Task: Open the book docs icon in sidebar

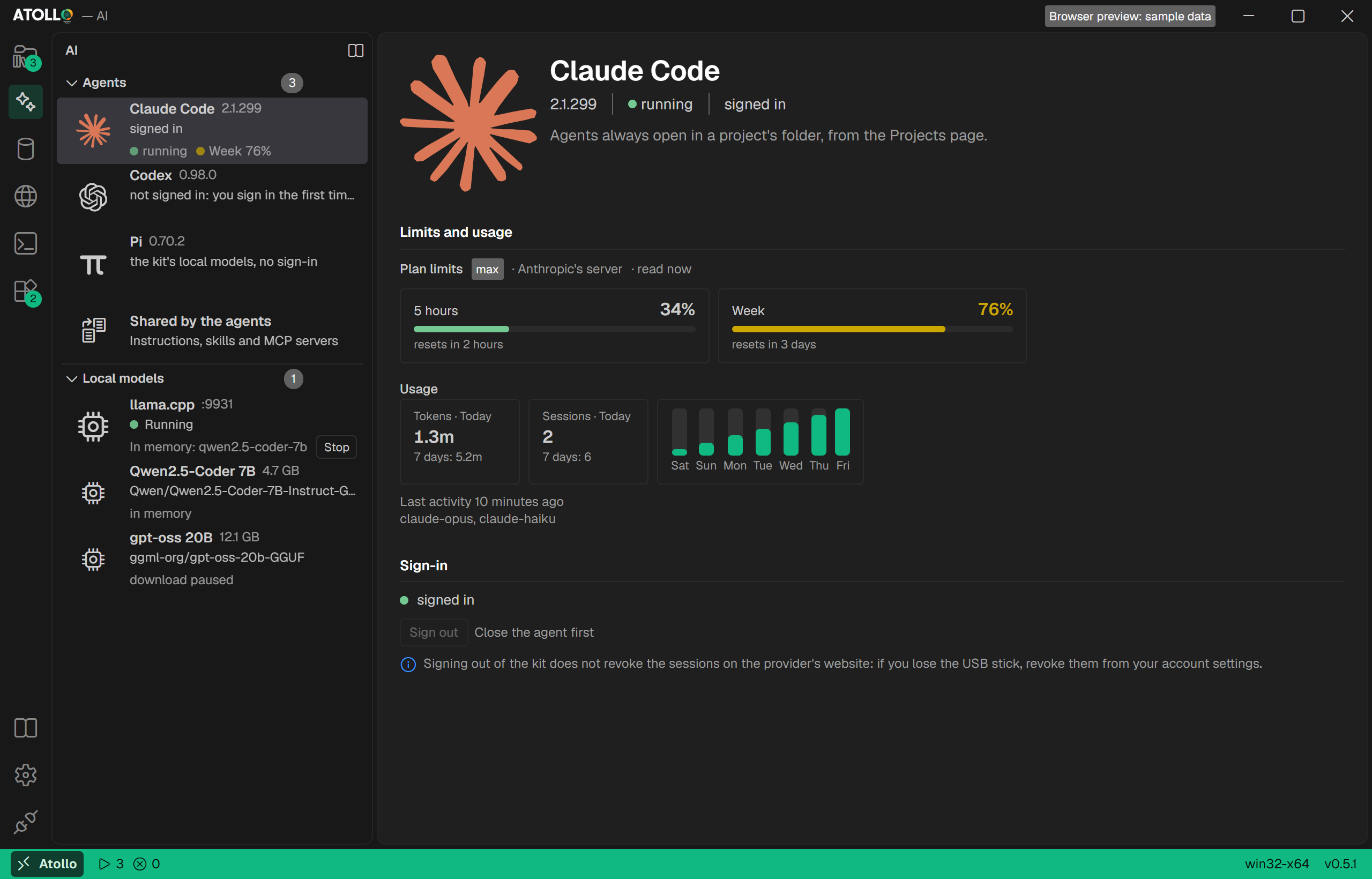Action: 26,728
